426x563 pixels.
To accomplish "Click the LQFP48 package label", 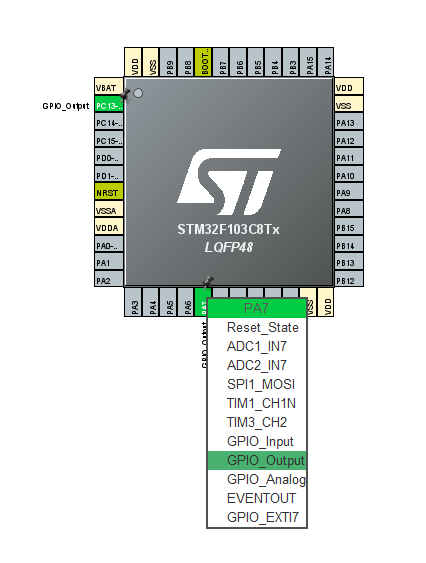I will (229, 247).
